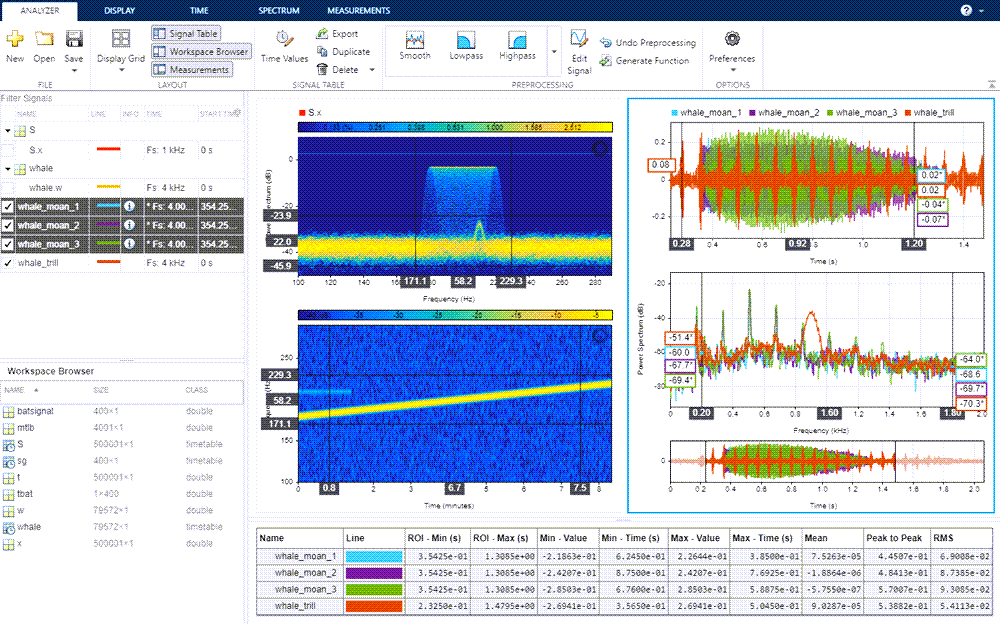
Task: Uncheck the whale_moan_2 signal checkbox
Action: click(8, 225)
